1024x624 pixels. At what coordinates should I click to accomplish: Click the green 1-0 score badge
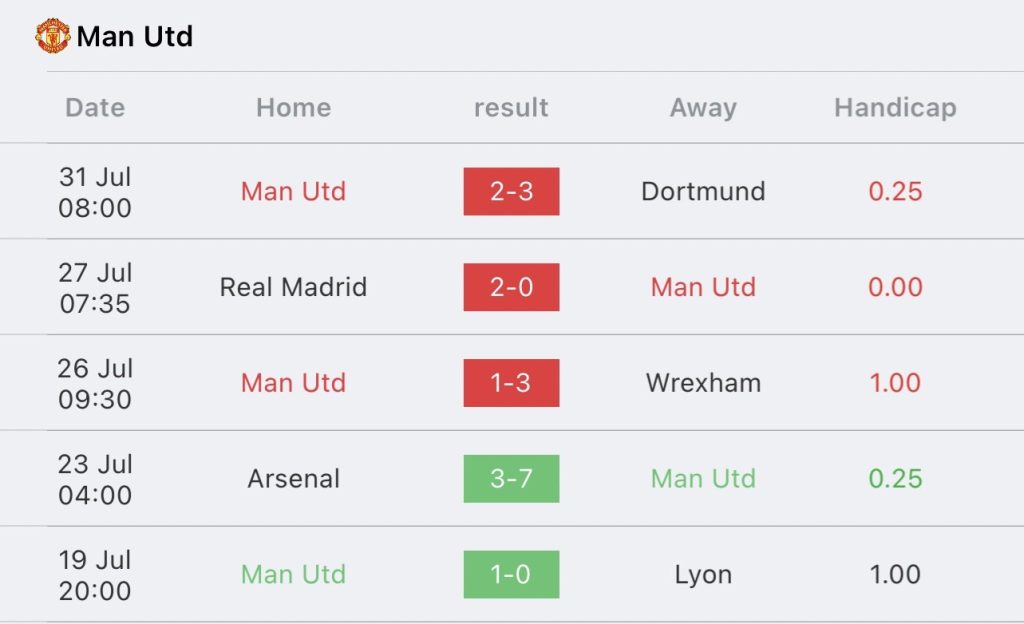click(511, 575)
